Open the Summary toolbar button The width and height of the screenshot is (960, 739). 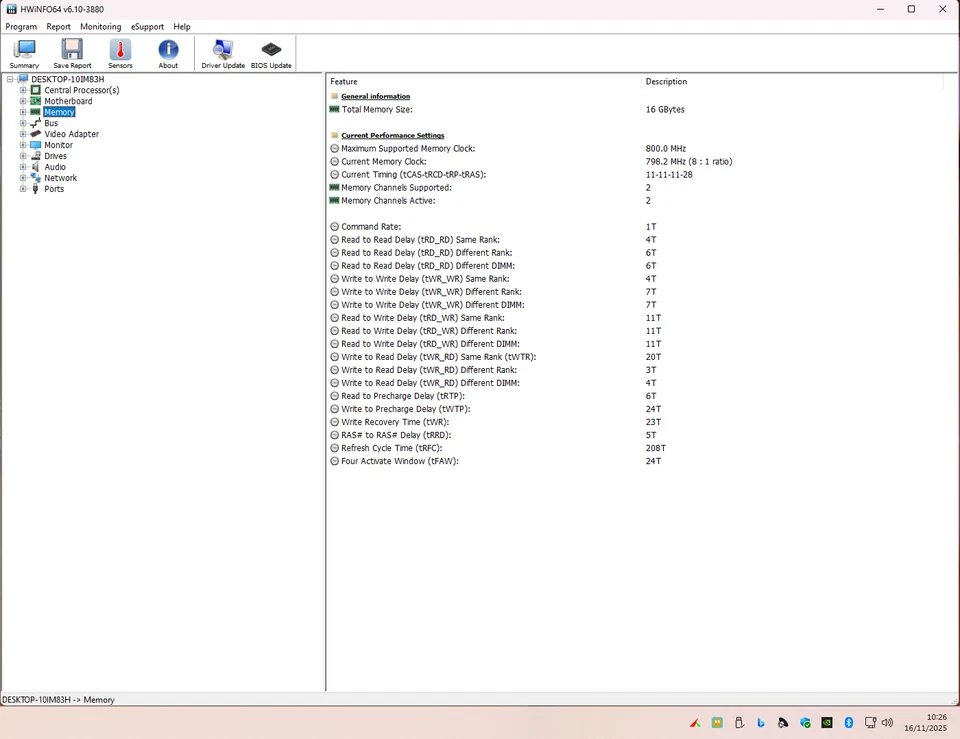point(24,53)
